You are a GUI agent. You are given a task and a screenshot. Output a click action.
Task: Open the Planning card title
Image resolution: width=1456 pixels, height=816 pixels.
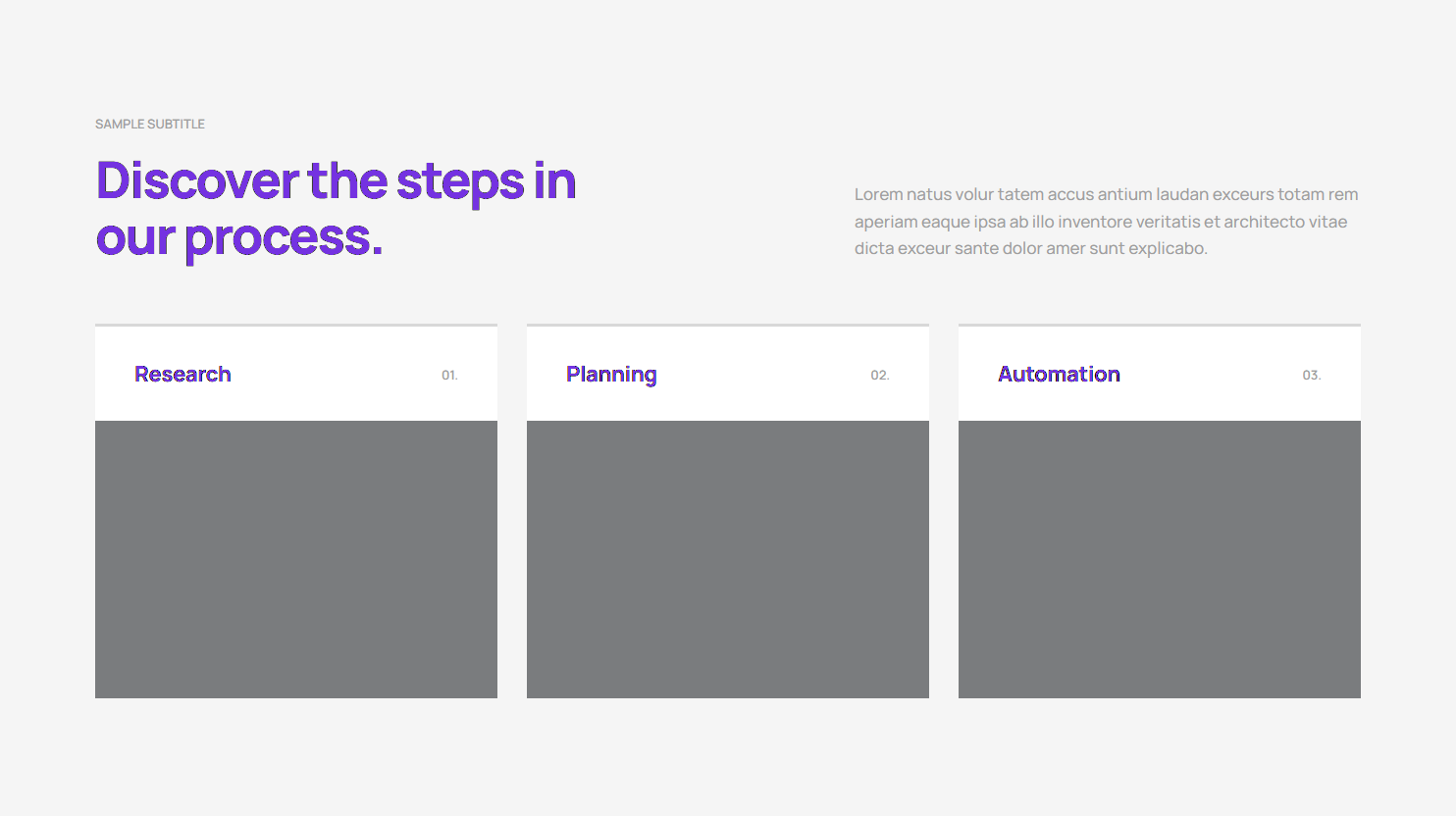[x=611, y=375]
